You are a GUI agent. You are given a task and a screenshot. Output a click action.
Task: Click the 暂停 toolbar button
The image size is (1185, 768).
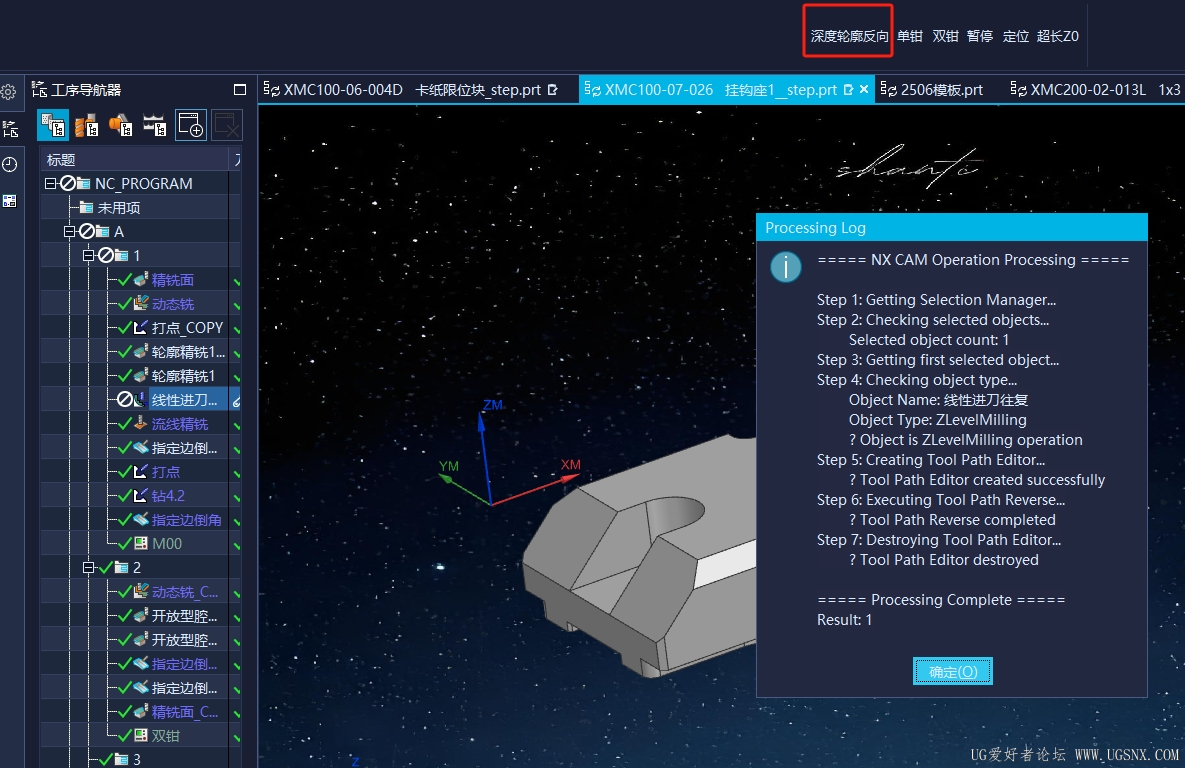point(979,36)
